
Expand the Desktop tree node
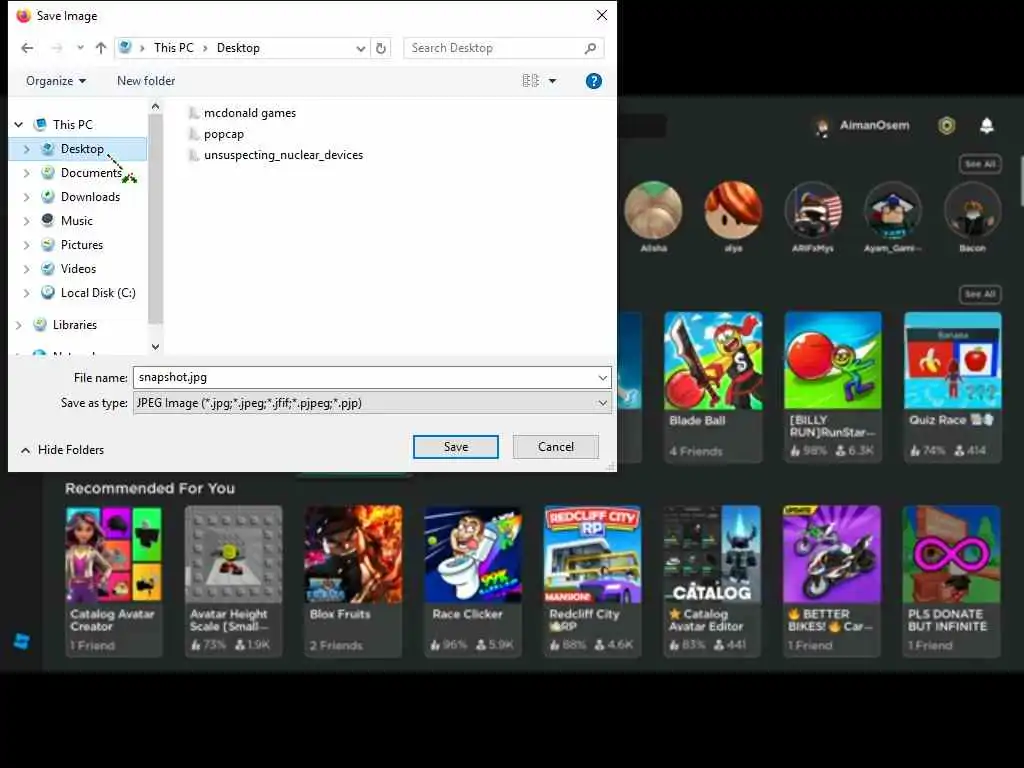(26, 149)
